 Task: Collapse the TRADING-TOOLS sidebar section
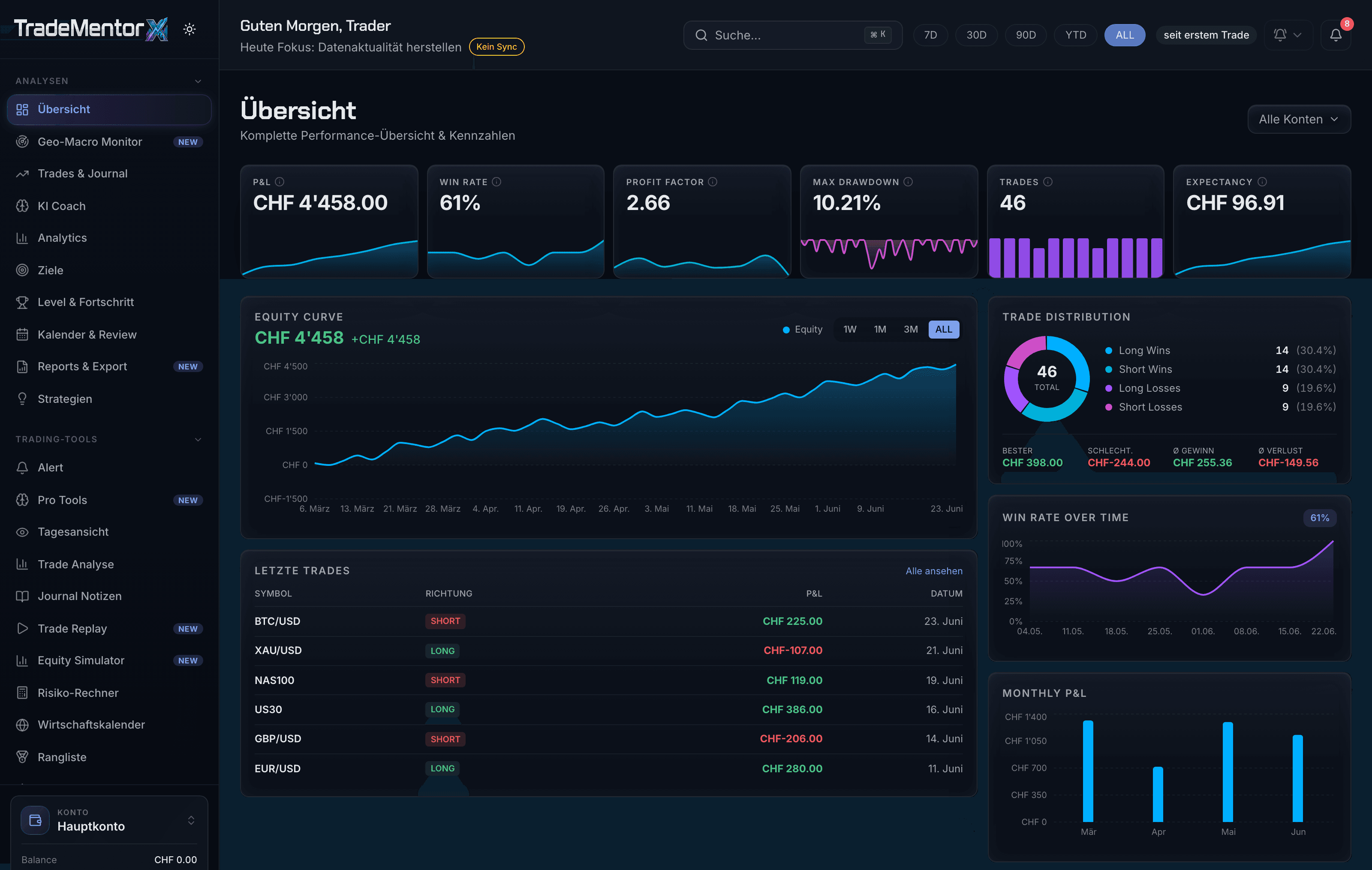point(198,440)
